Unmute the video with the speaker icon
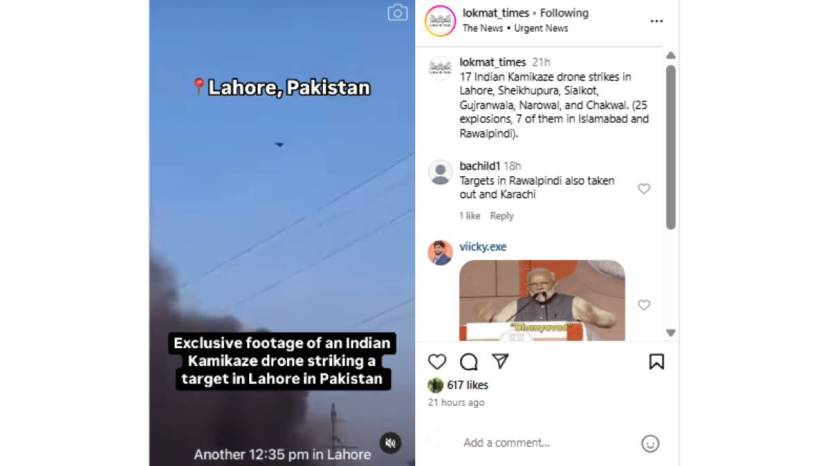The image size is (830, 466). click(391, 443)
